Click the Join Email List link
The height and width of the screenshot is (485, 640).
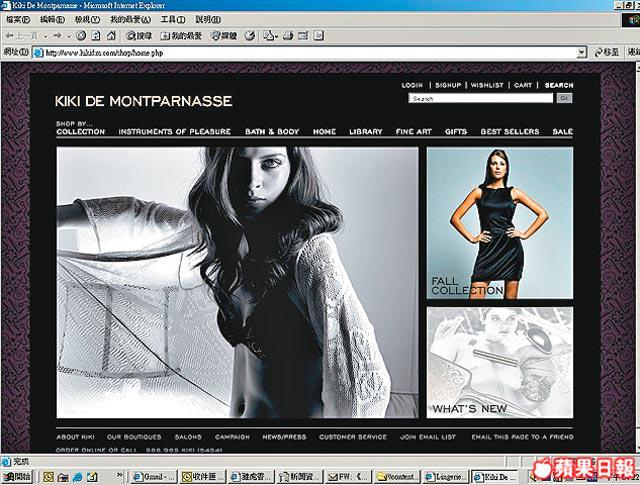pos(428,437)
